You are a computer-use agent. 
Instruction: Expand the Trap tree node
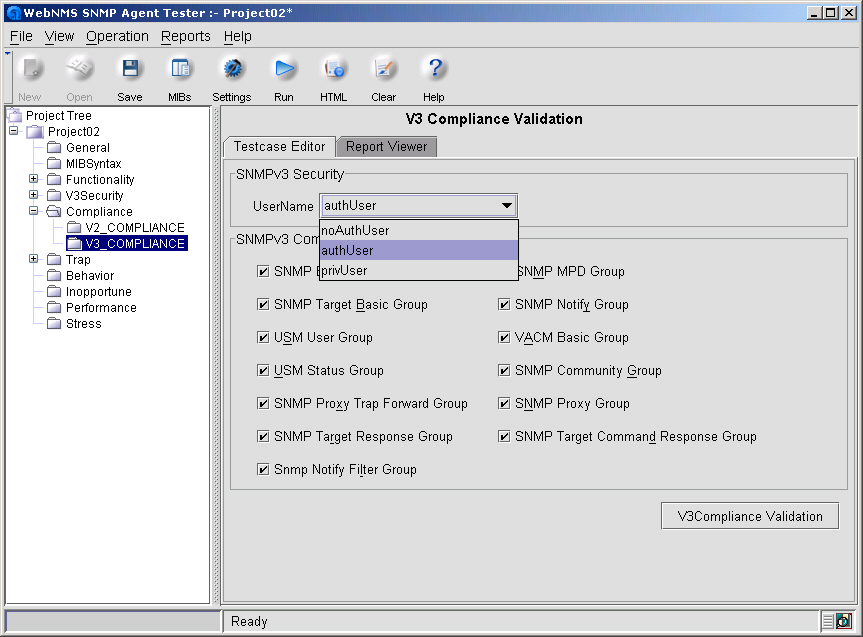click(34, 259)
